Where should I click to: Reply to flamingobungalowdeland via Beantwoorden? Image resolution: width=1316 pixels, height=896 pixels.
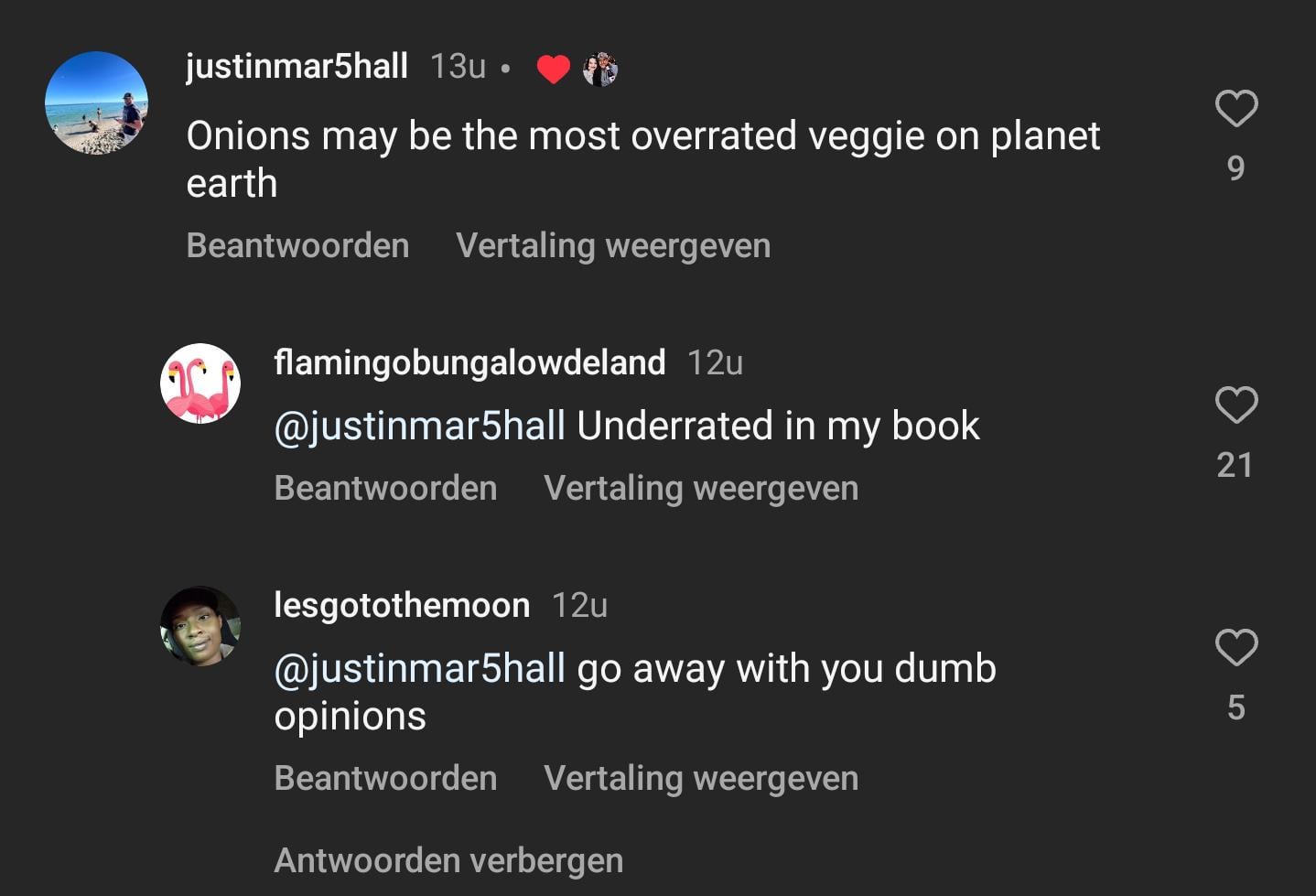coord(385,488)
